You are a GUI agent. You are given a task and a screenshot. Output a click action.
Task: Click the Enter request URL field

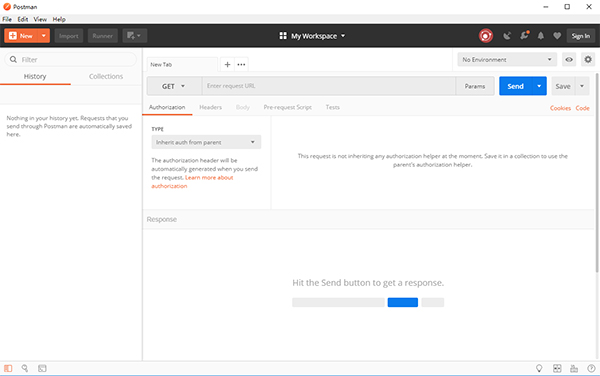(x=329, y=86)
